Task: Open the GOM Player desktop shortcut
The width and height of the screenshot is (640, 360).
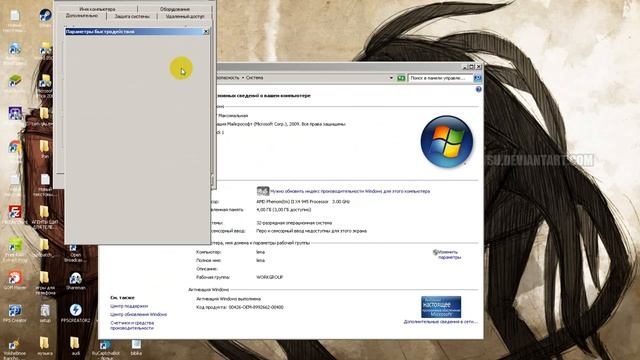Action: tap(15, 277)
